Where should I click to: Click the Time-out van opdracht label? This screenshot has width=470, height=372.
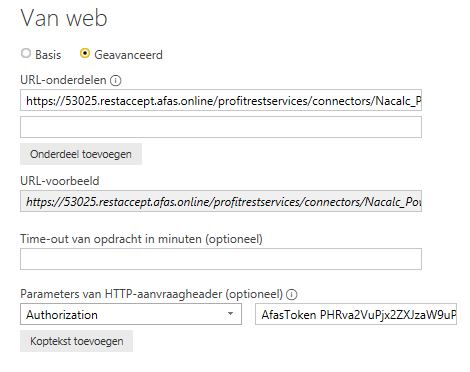point(141,239)
